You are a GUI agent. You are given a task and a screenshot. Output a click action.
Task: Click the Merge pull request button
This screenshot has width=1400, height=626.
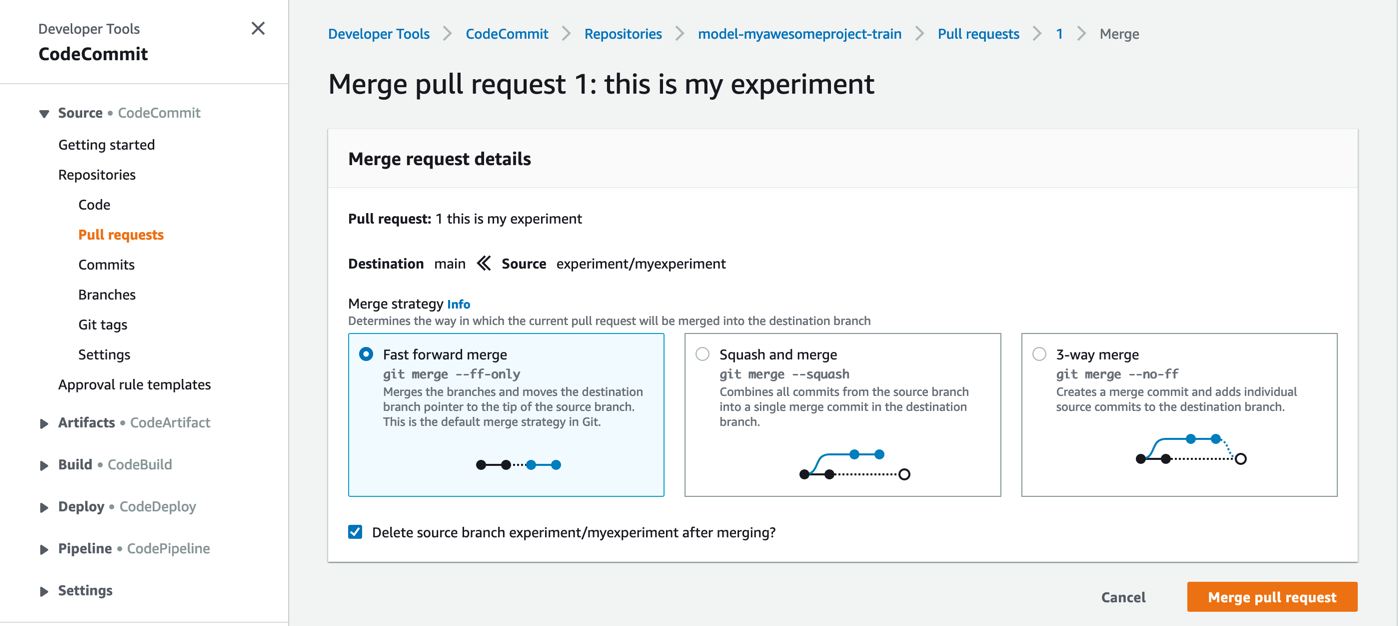1272,597
